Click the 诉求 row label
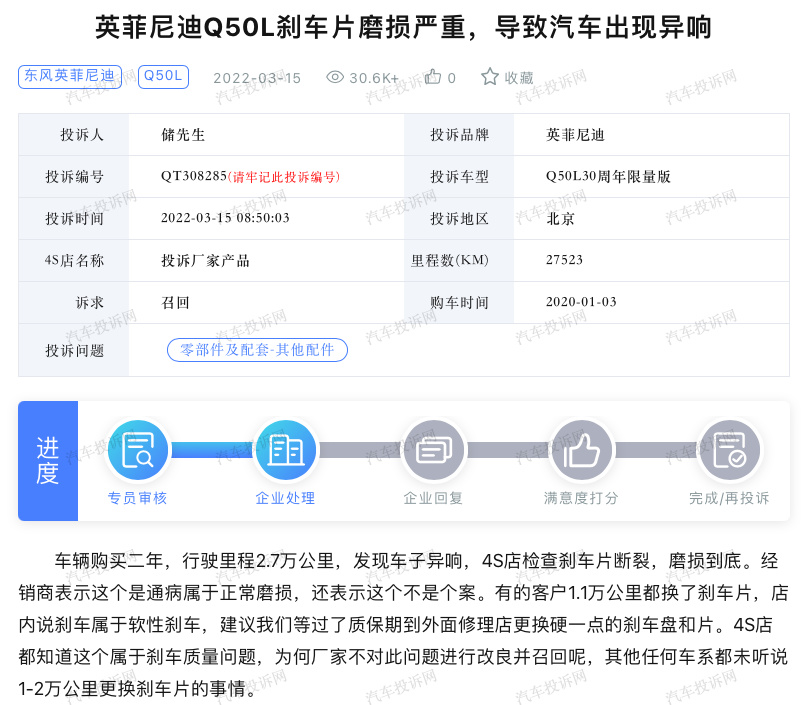This screenshot has height=705, width=809. pos(90,302)
